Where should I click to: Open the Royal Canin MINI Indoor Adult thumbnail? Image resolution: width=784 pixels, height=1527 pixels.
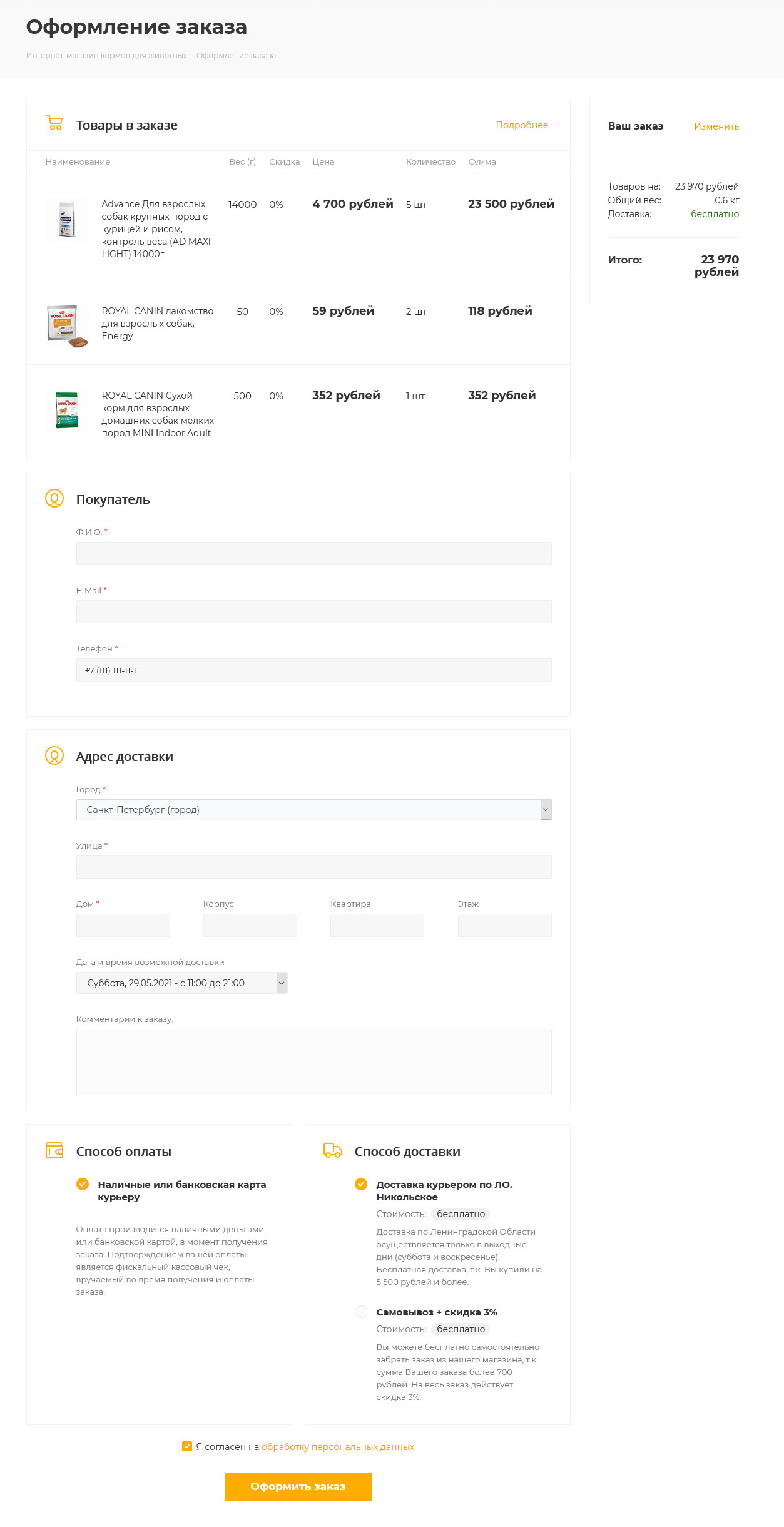pyautogui.click(x=67, y=411)
